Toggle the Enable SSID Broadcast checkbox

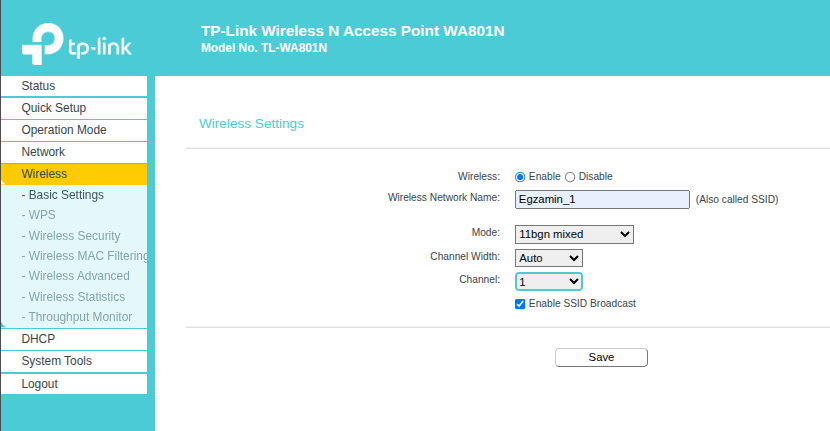point(520,304)
